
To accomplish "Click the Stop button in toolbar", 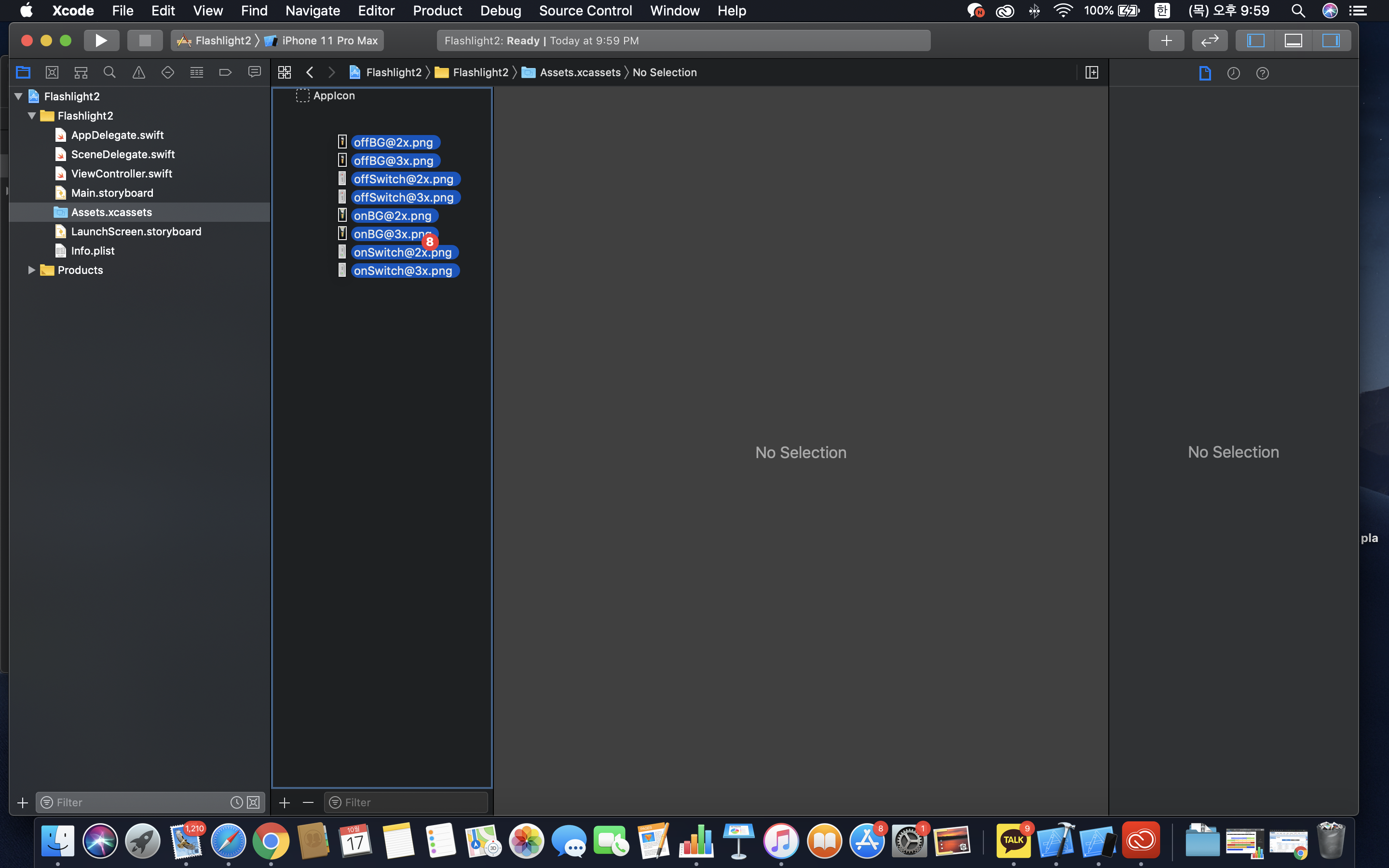I will (145, 40).
